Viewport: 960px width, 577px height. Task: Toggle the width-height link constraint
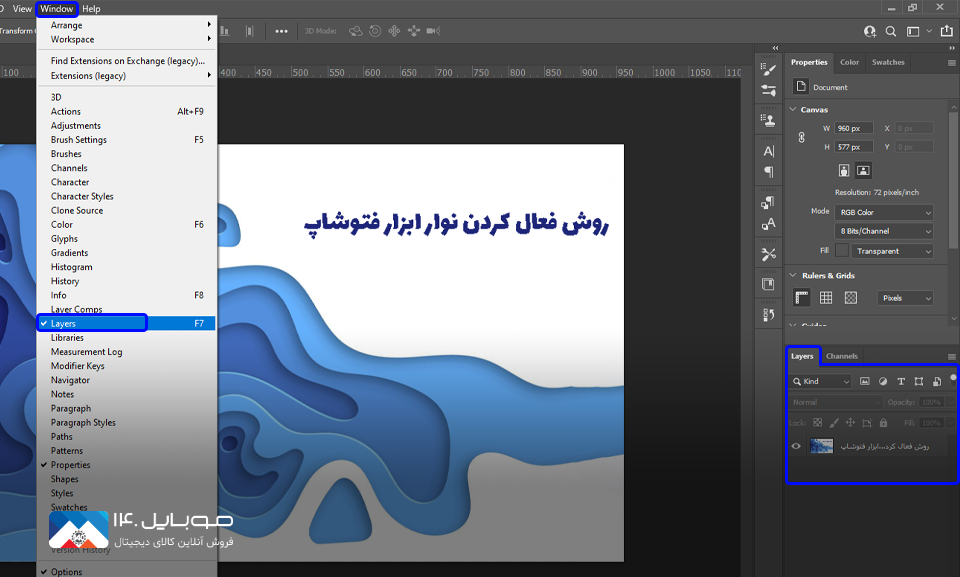(x=801, y=137)
